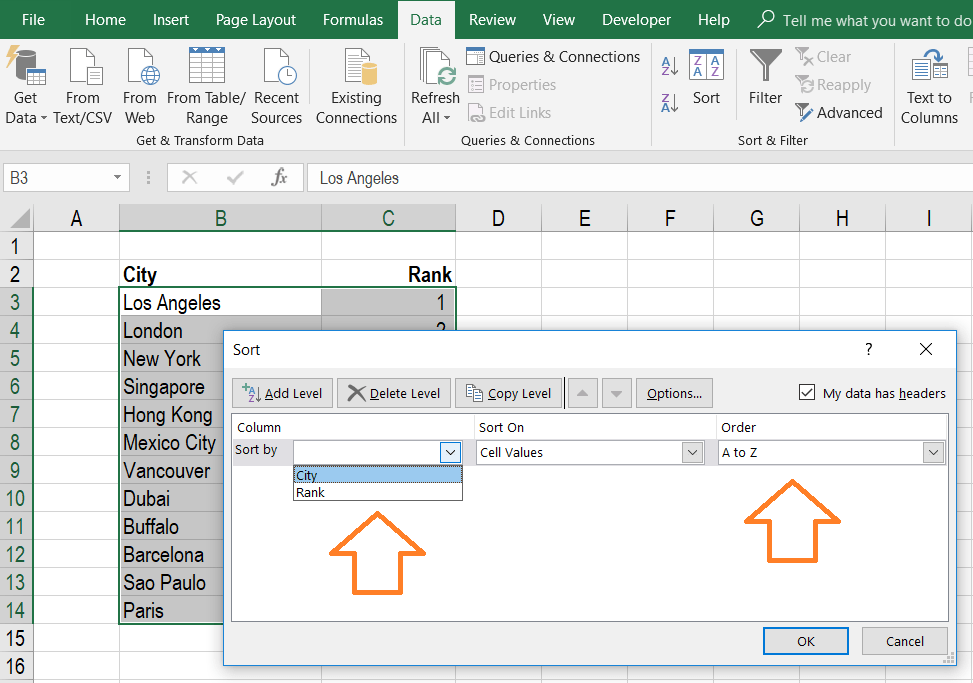Click the Clear filter command
The image size is (973, 683).
823,56
